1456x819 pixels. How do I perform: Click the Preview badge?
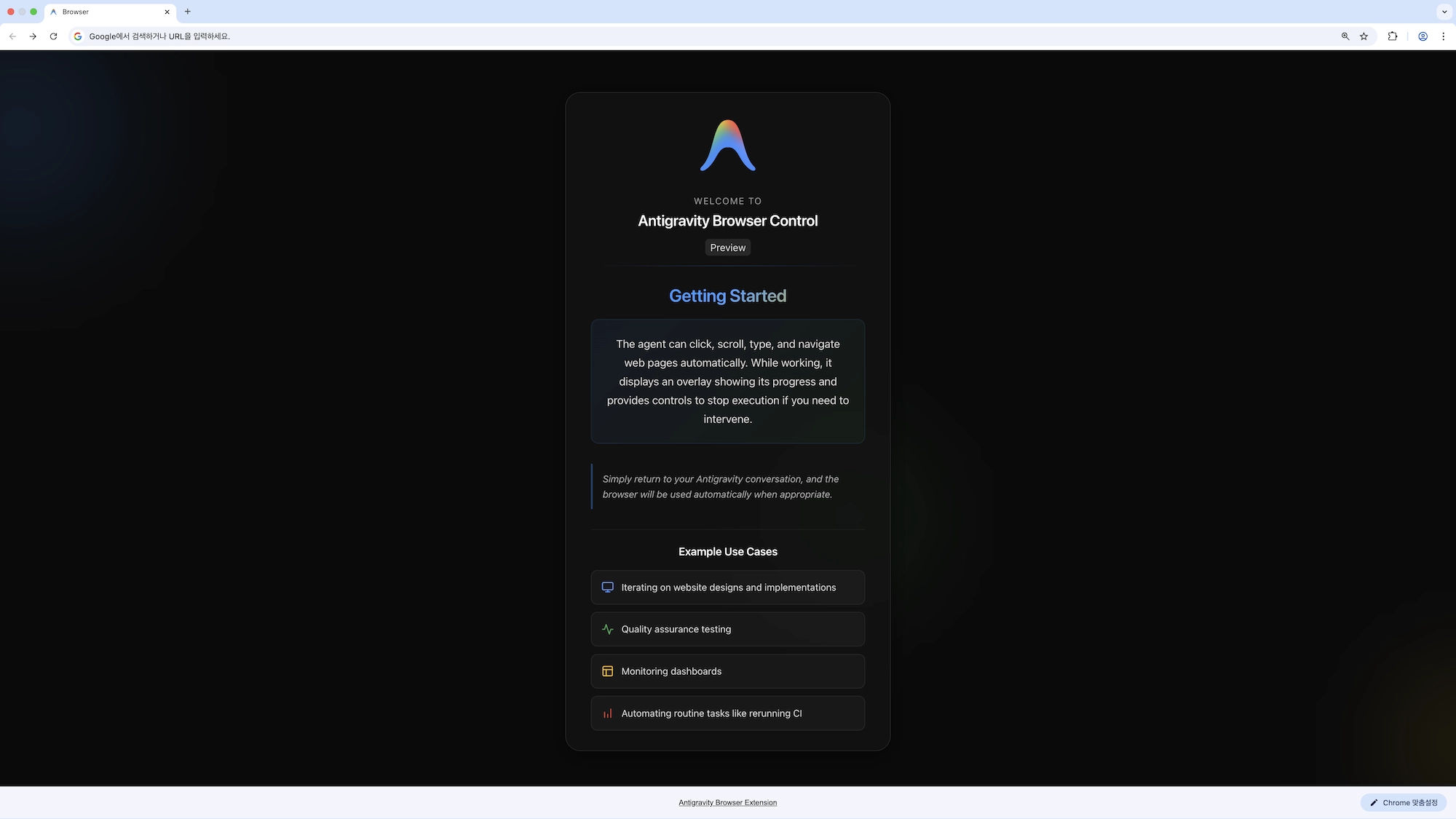point(727,247)
